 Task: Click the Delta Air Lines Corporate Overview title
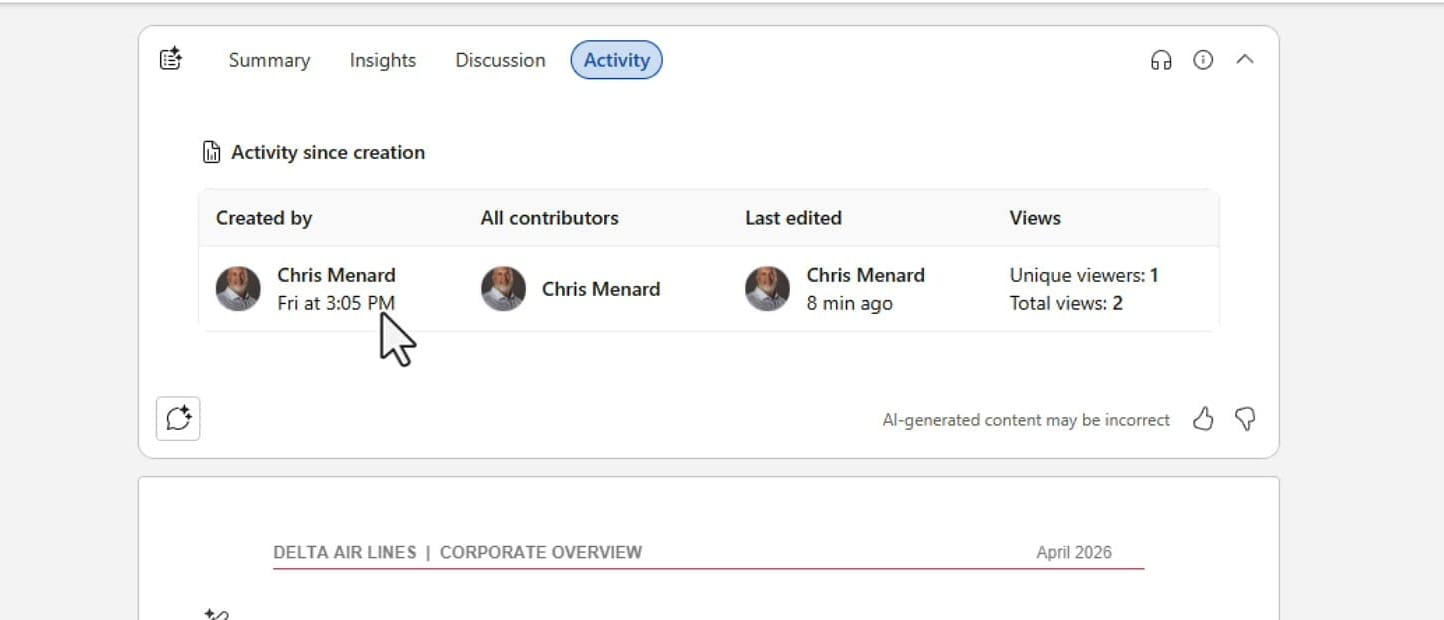458,551
